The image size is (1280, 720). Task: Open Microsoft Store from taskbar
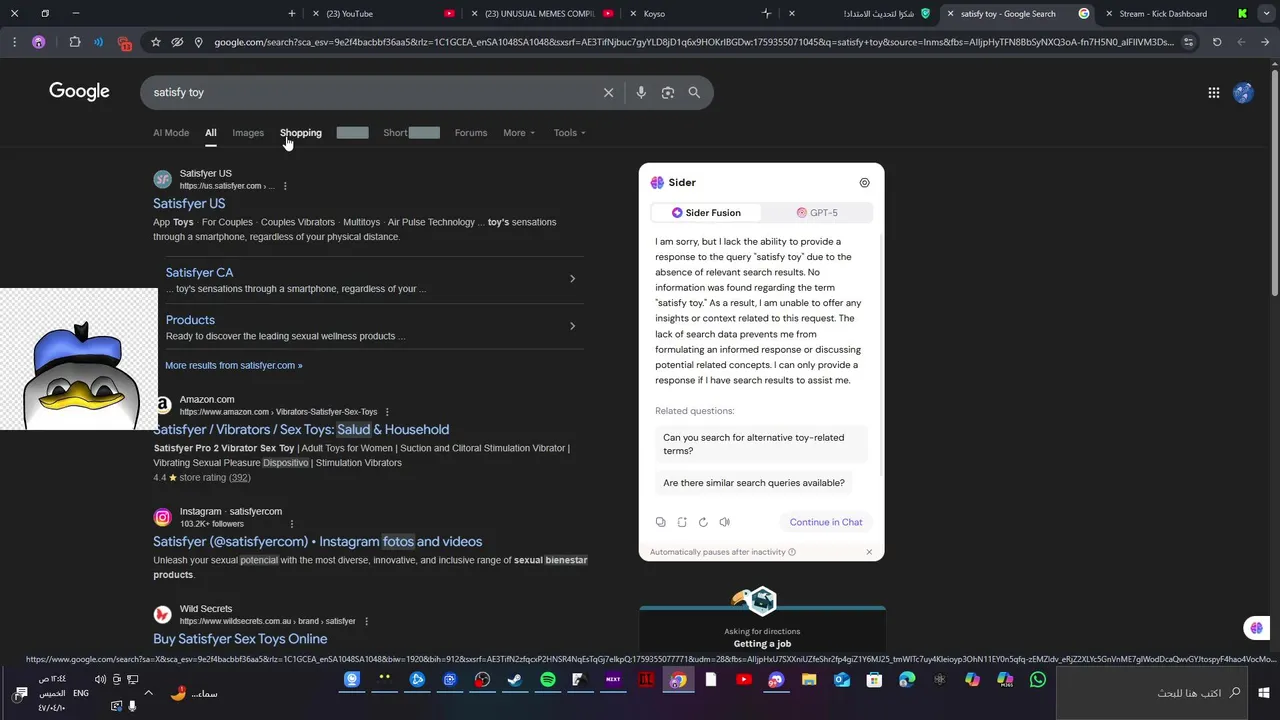coord(874,680)
